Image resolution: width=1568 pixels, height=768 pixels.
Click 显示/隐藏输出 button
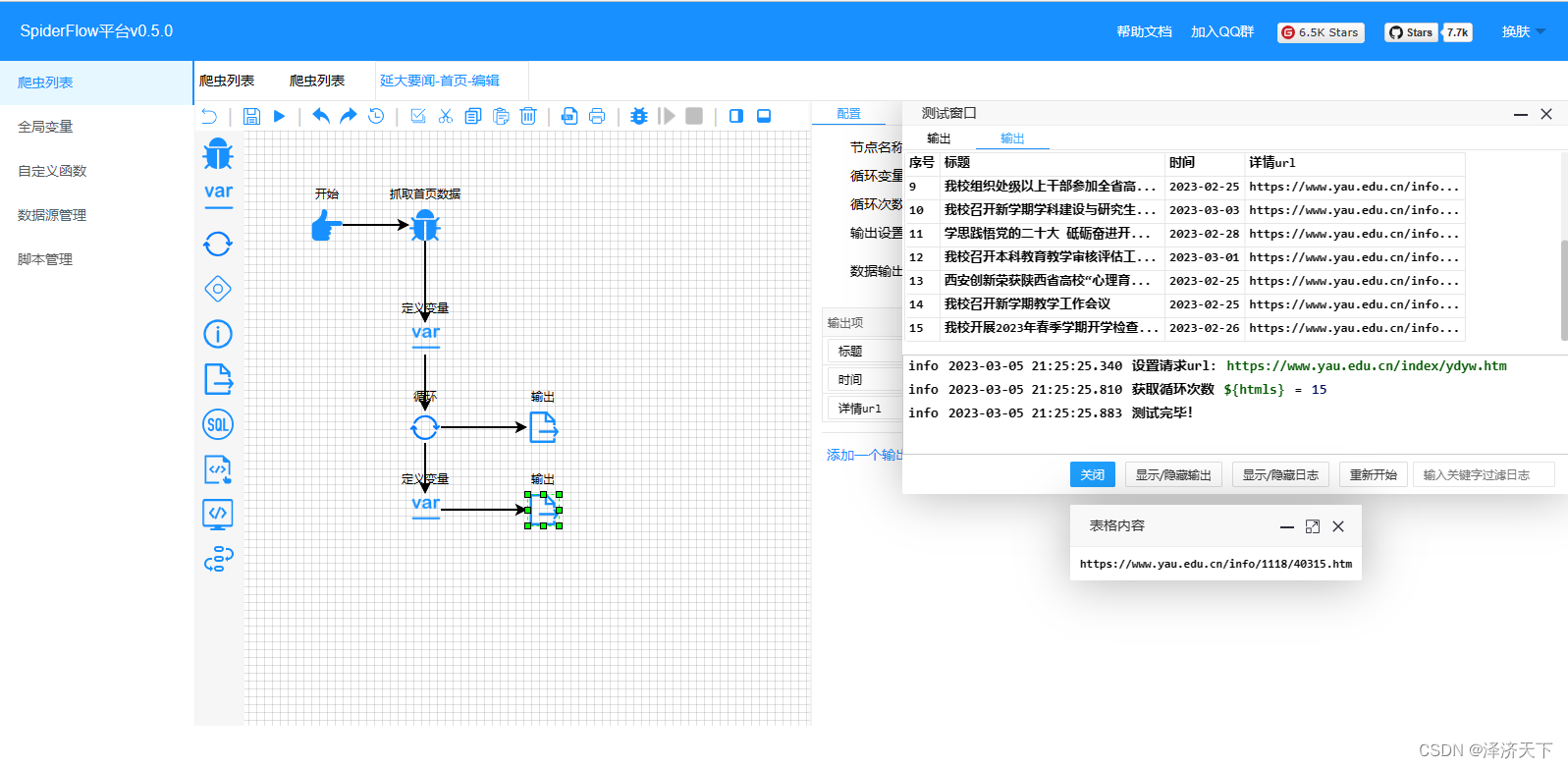pos(1173,474)
